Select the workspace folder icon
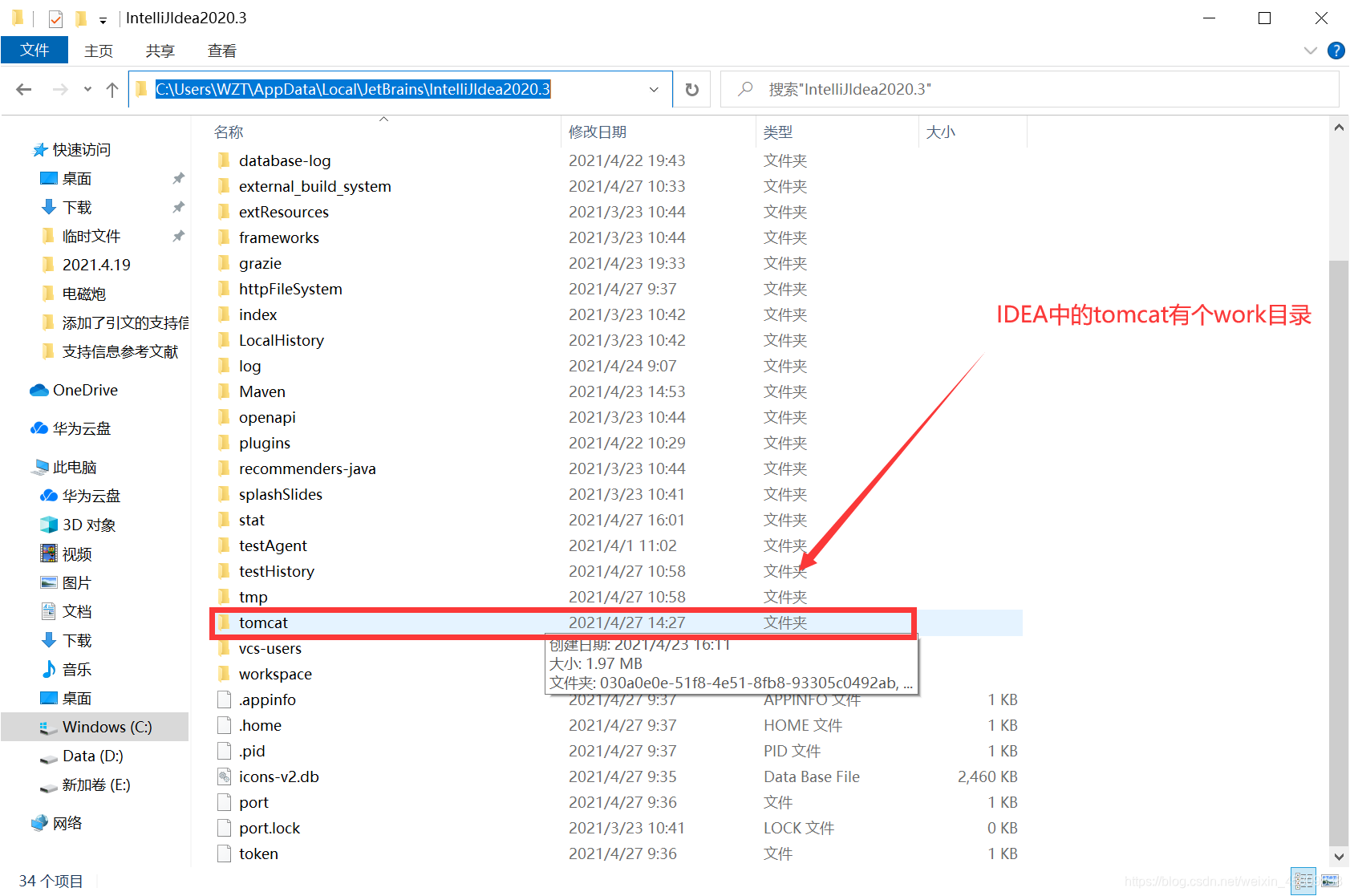 224,674
